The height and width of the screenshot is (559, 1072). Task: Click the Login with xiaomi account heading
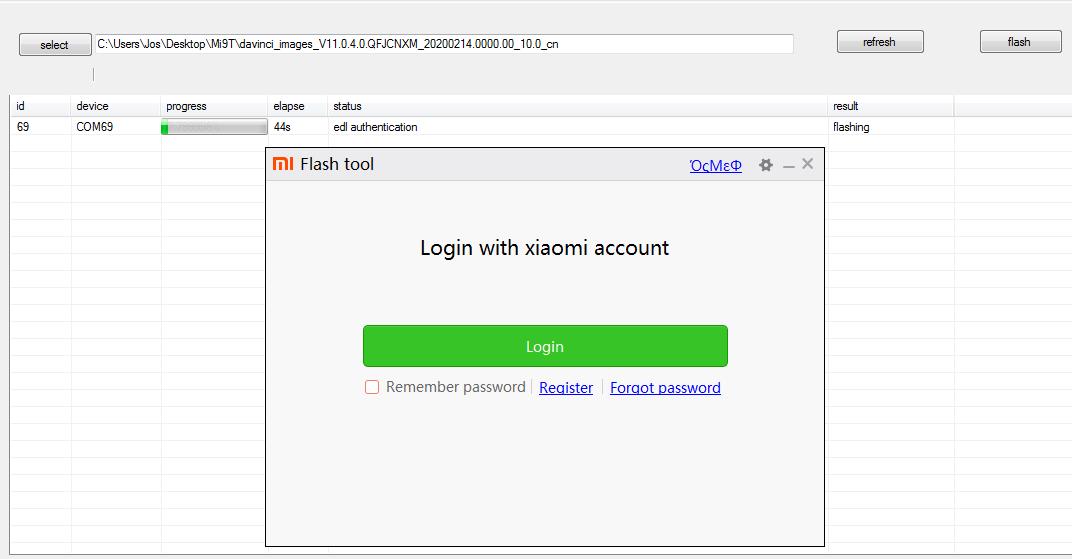(544, 247)
